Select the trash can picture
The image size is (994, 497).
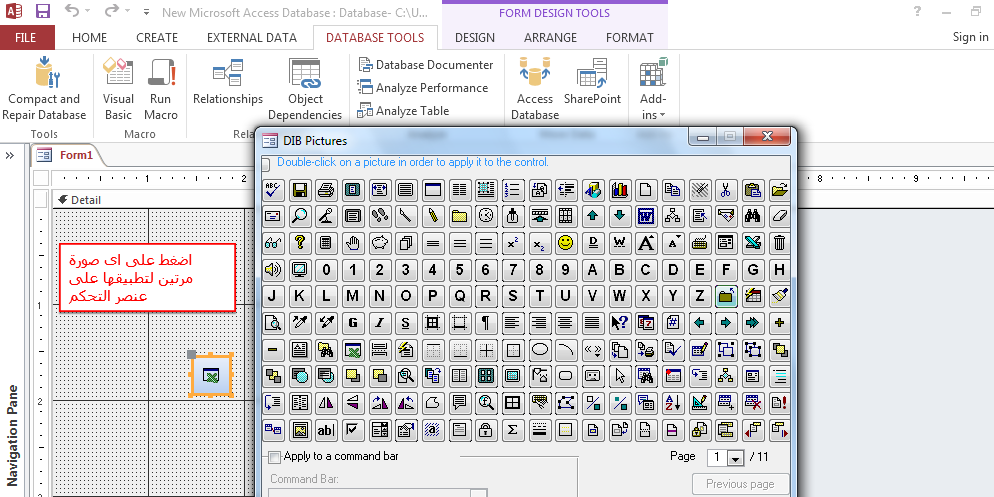pos(779,243)
